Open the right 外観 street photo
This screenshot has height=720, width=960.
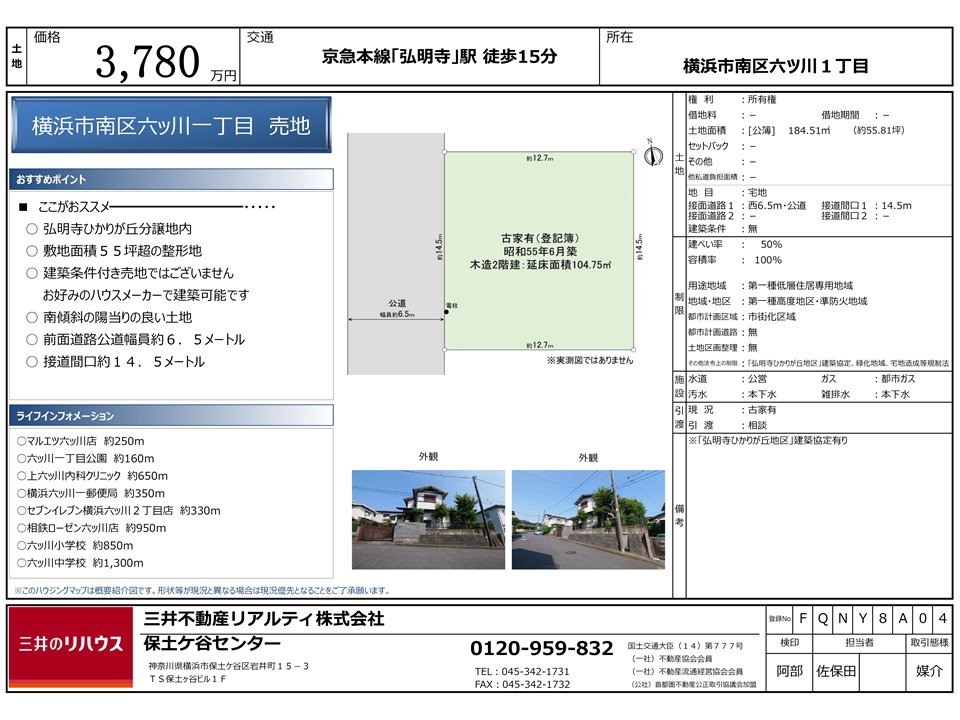(x=588, y=506)
